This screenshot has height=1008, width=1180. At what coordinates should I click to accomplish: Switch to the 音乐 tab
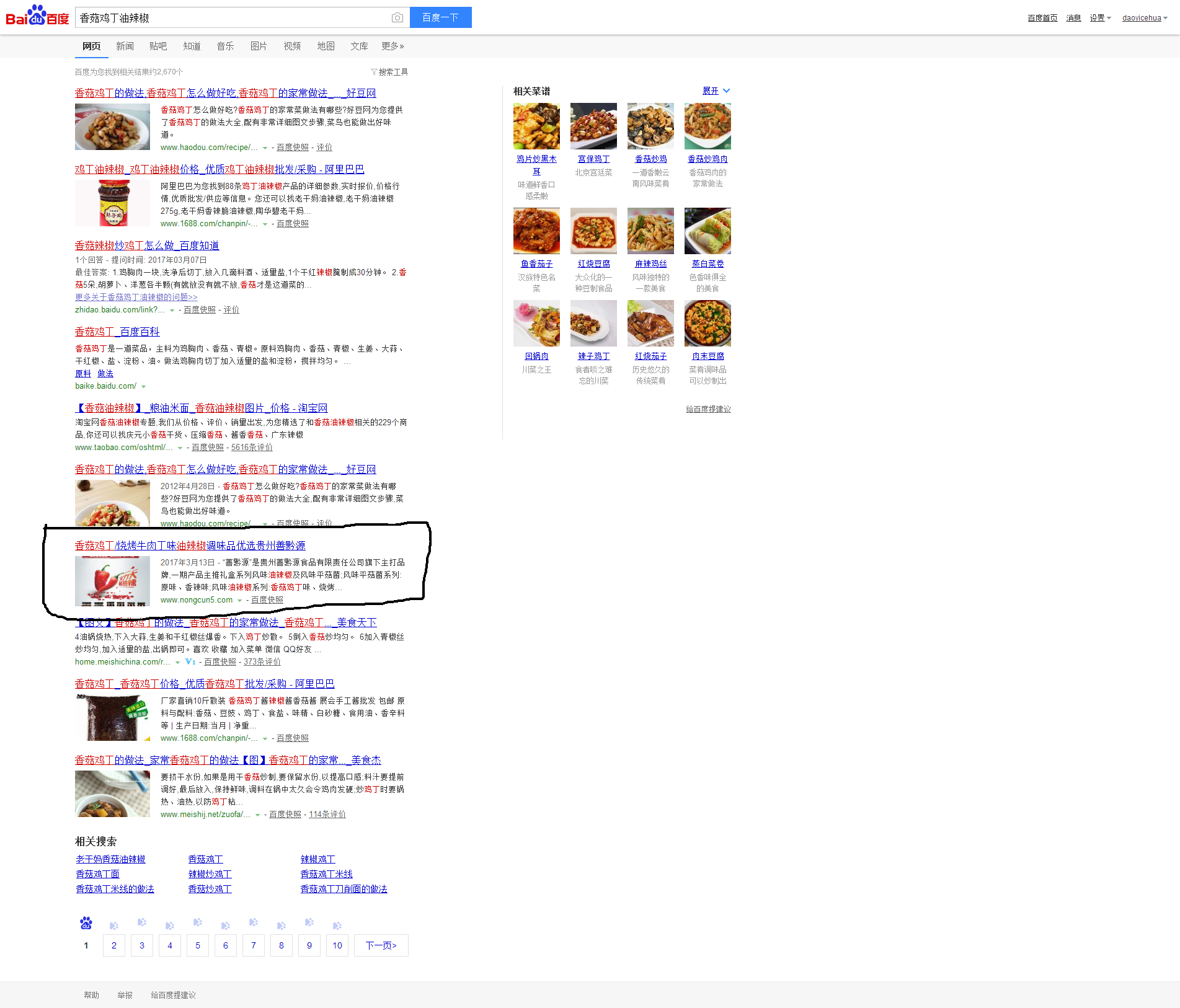click(225, 46)
